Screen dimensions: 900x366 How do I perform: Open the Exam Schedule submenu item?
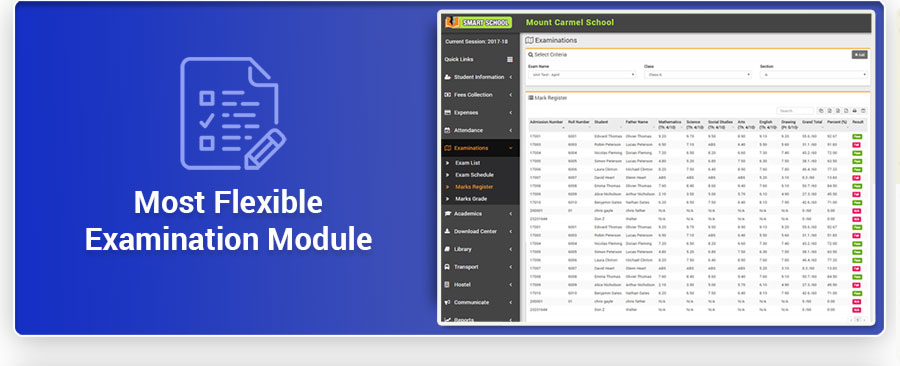coord(474,175)
